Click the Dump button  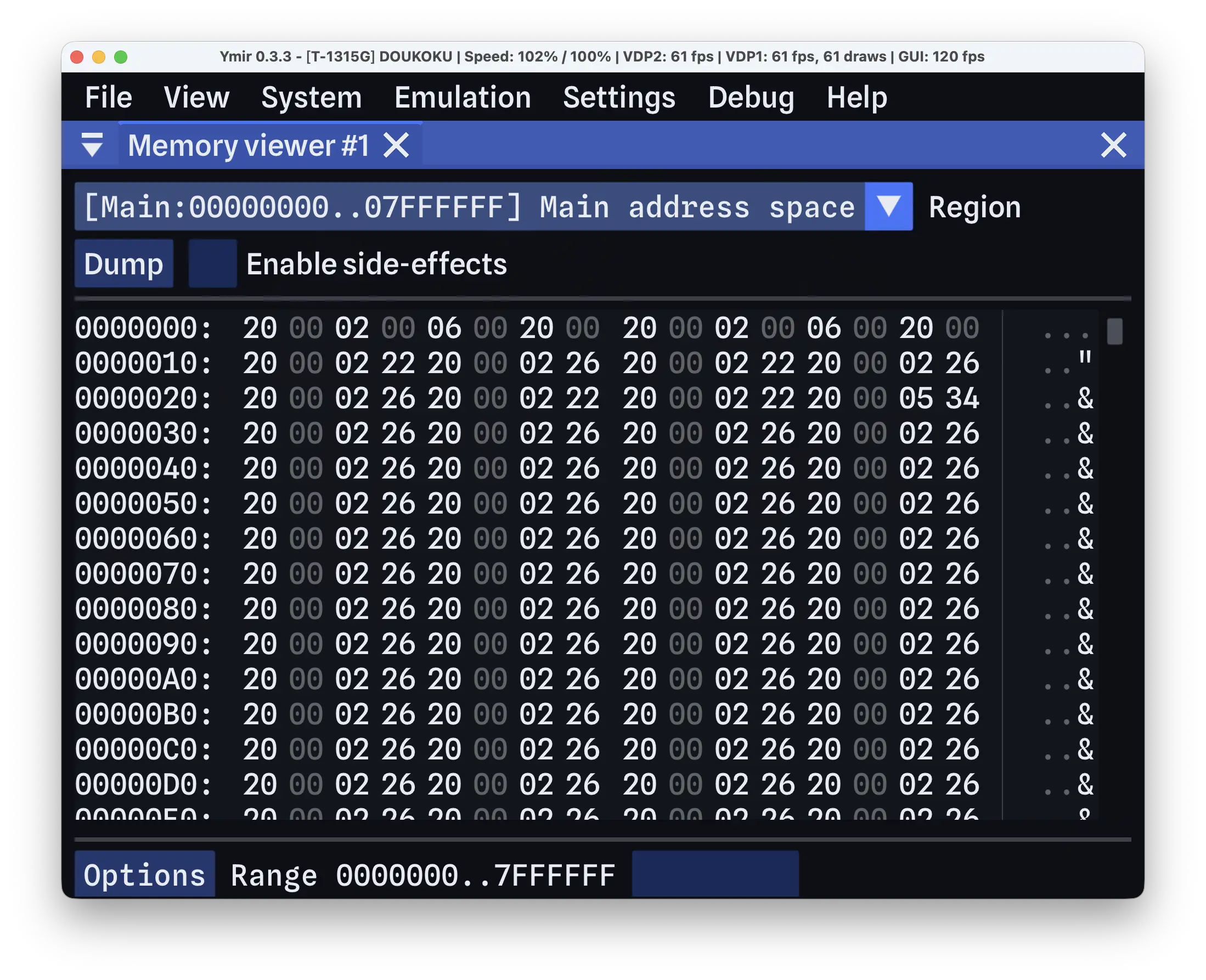click(123, 263)
